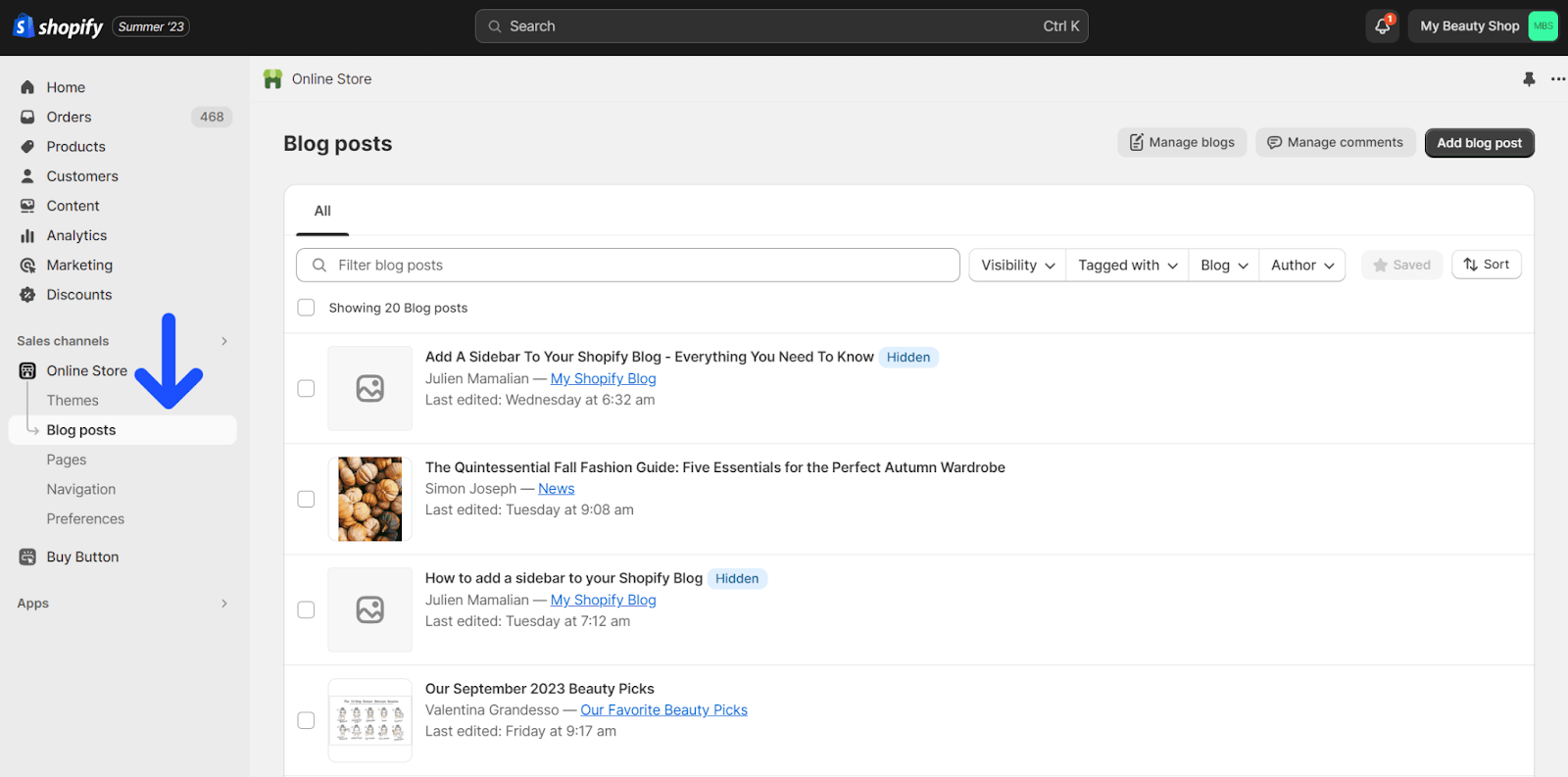Select the Add A Sidebar post checkbox
Screen dimensions: 1568x777
tap(306, 388)
